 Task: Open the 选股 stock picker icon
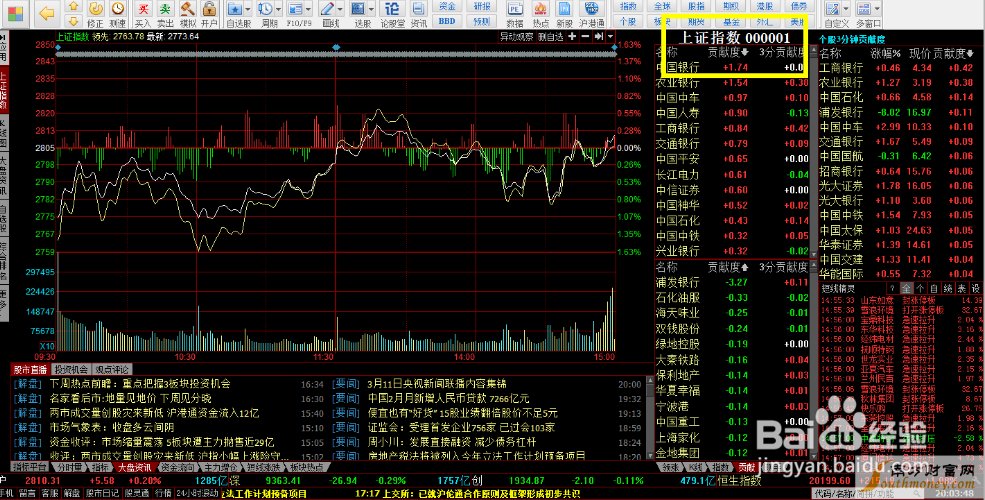pos(358,9)
